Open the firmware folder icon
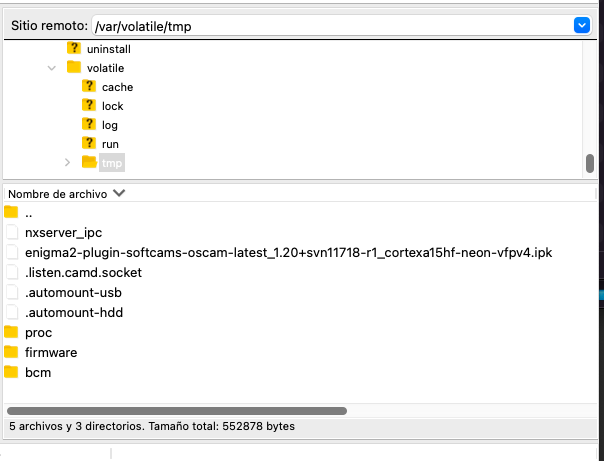Viewport: 604px width, 461px height. click(12, 352)
